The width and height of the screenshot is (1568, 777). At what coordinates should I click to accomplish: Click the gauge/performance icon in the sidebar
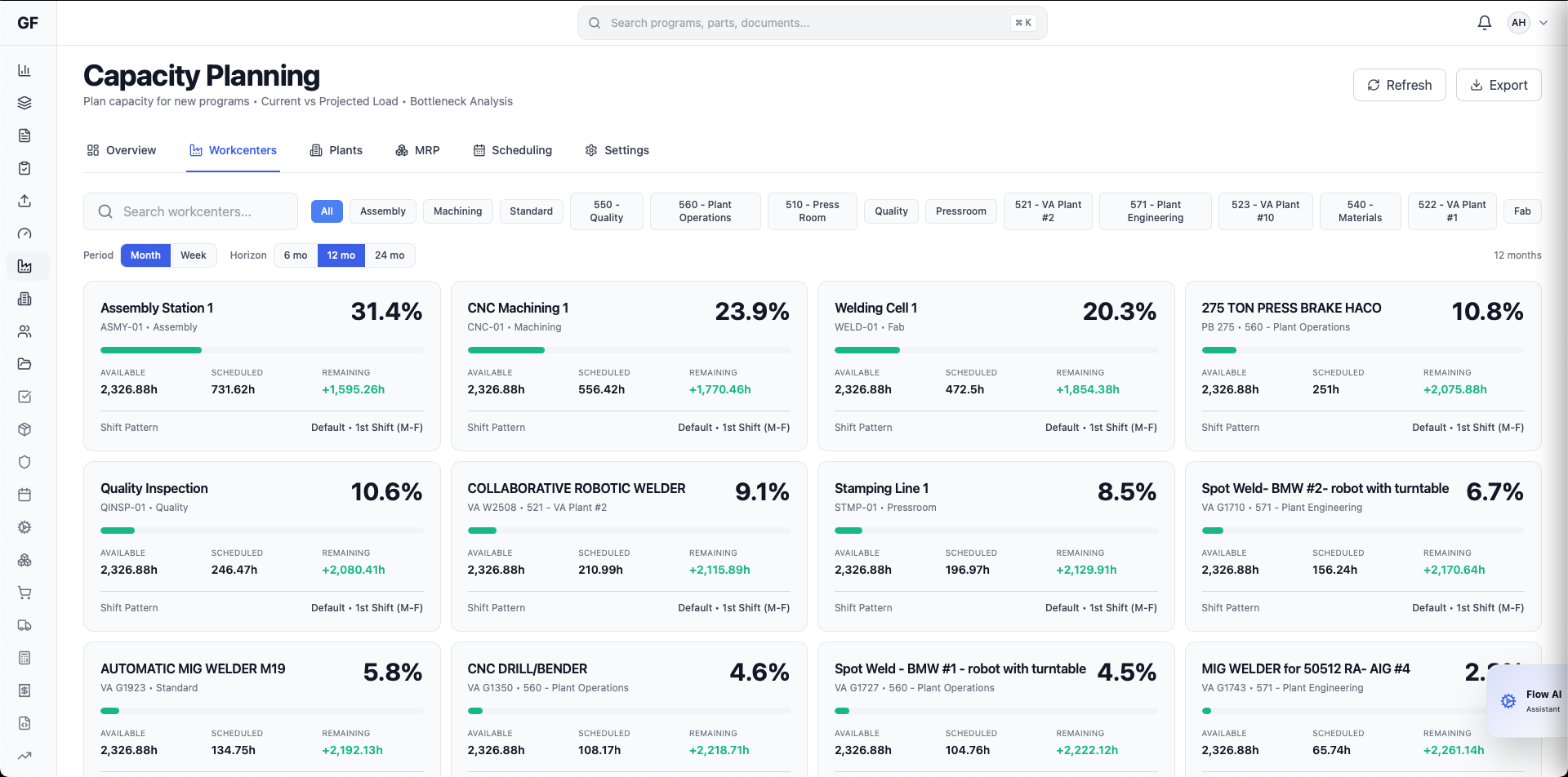click(24, 233)
